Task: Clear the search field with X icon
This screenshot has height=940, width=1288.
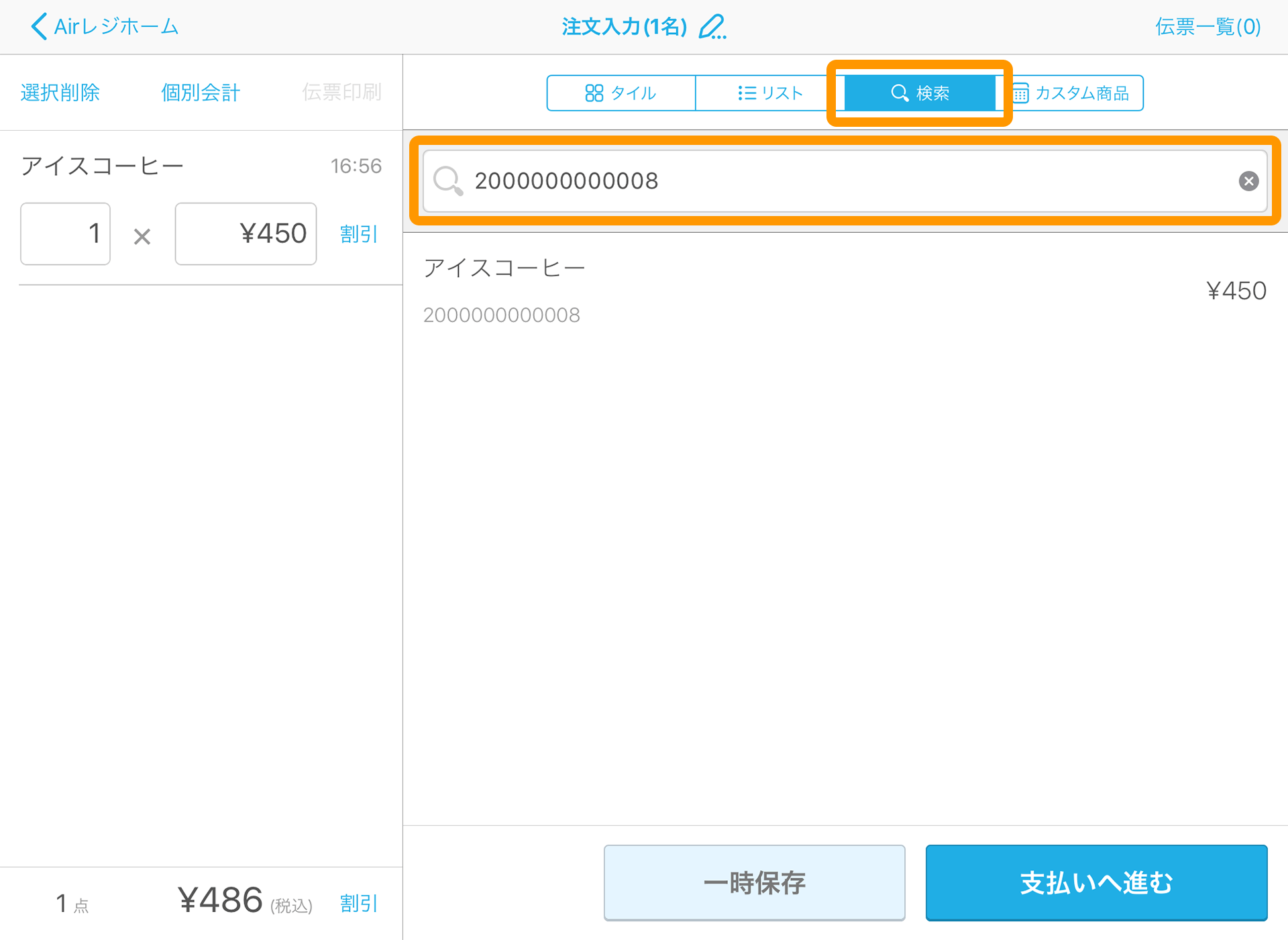Action: pyautogui.click(x=1248, y=181)
